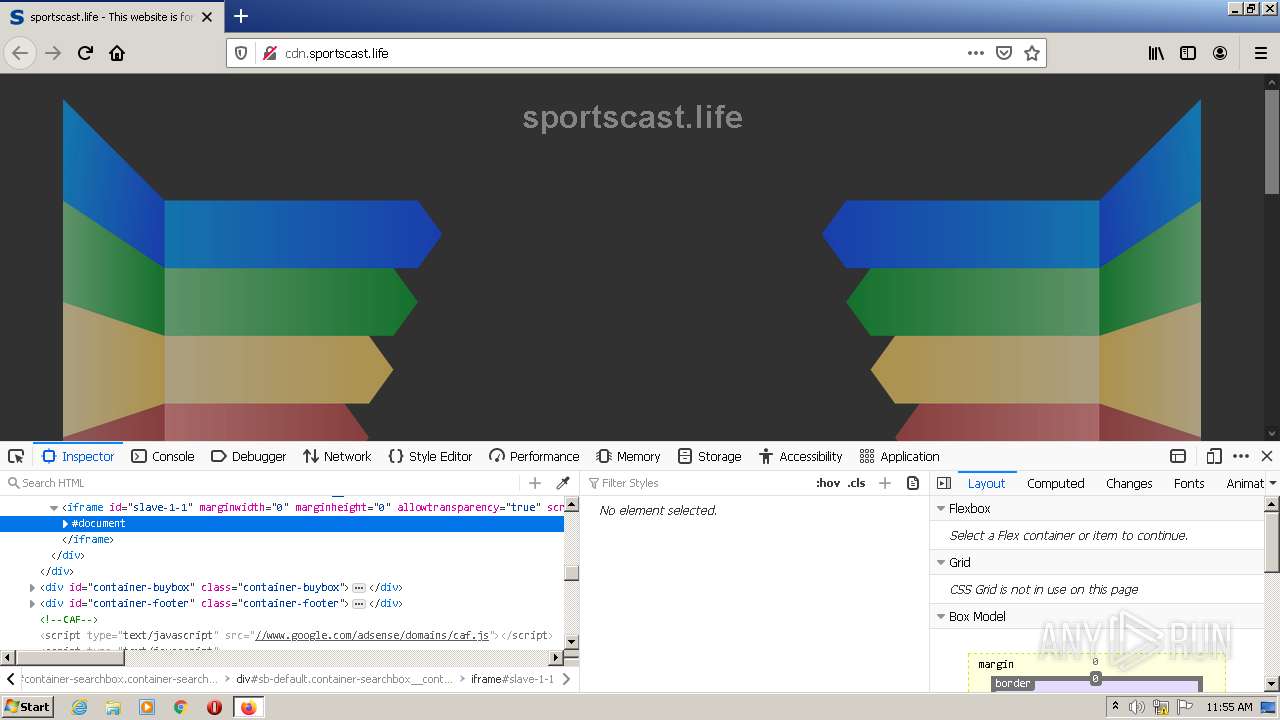Toggle print media simulation
The image size is (1280, 720).
[912, 483]
